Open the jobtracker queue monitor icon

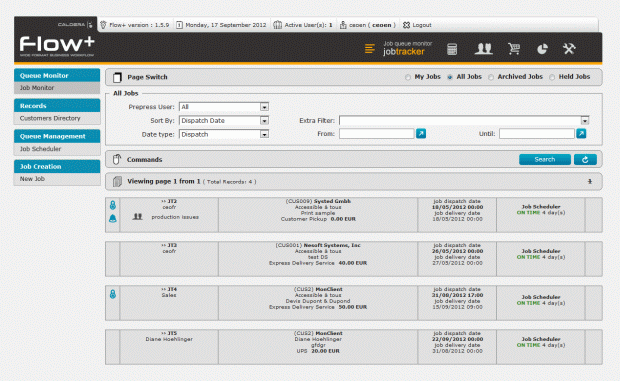(369, 49)
